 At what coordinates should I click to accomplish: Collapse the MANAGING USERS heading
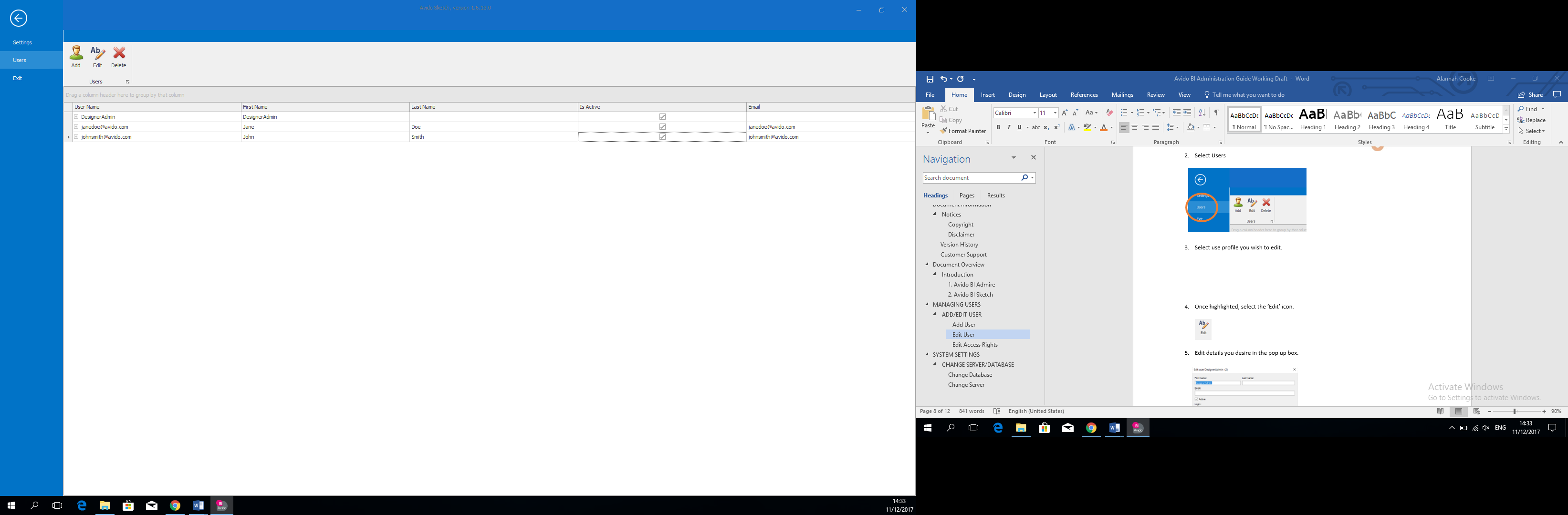[927, 305]
